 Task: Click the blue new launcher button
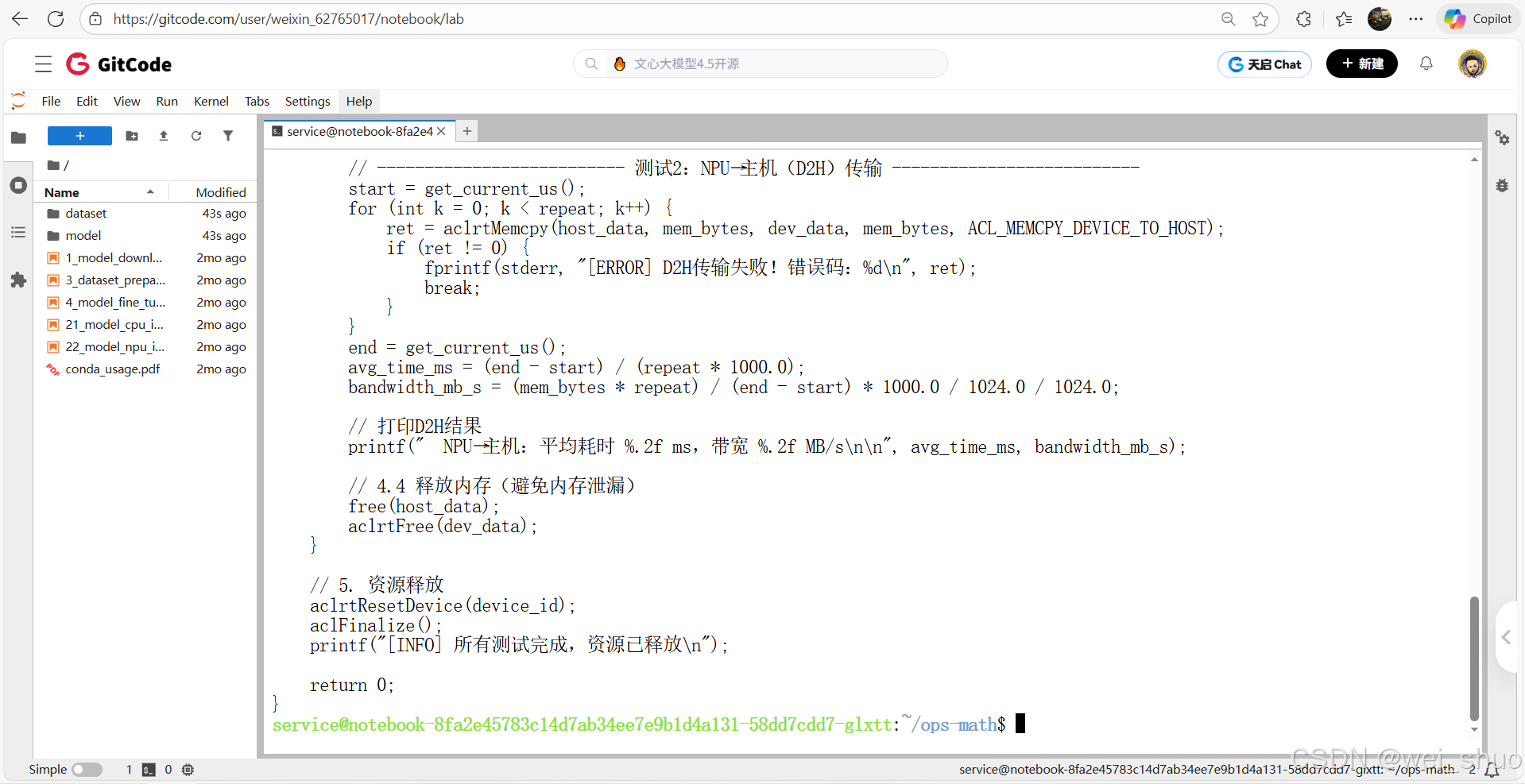coord(79,136)
